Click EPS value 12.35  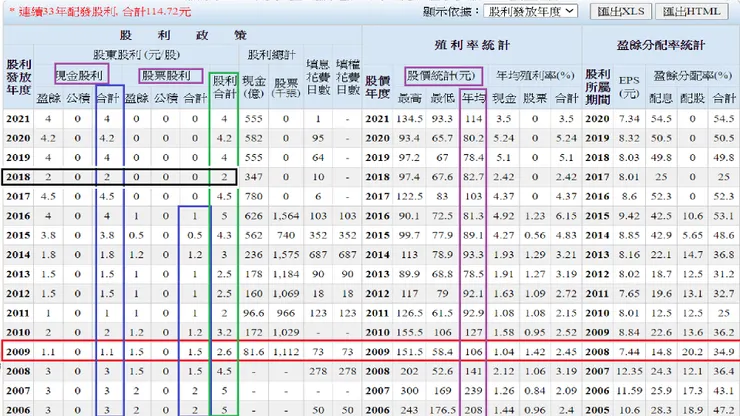pos(629,372)
